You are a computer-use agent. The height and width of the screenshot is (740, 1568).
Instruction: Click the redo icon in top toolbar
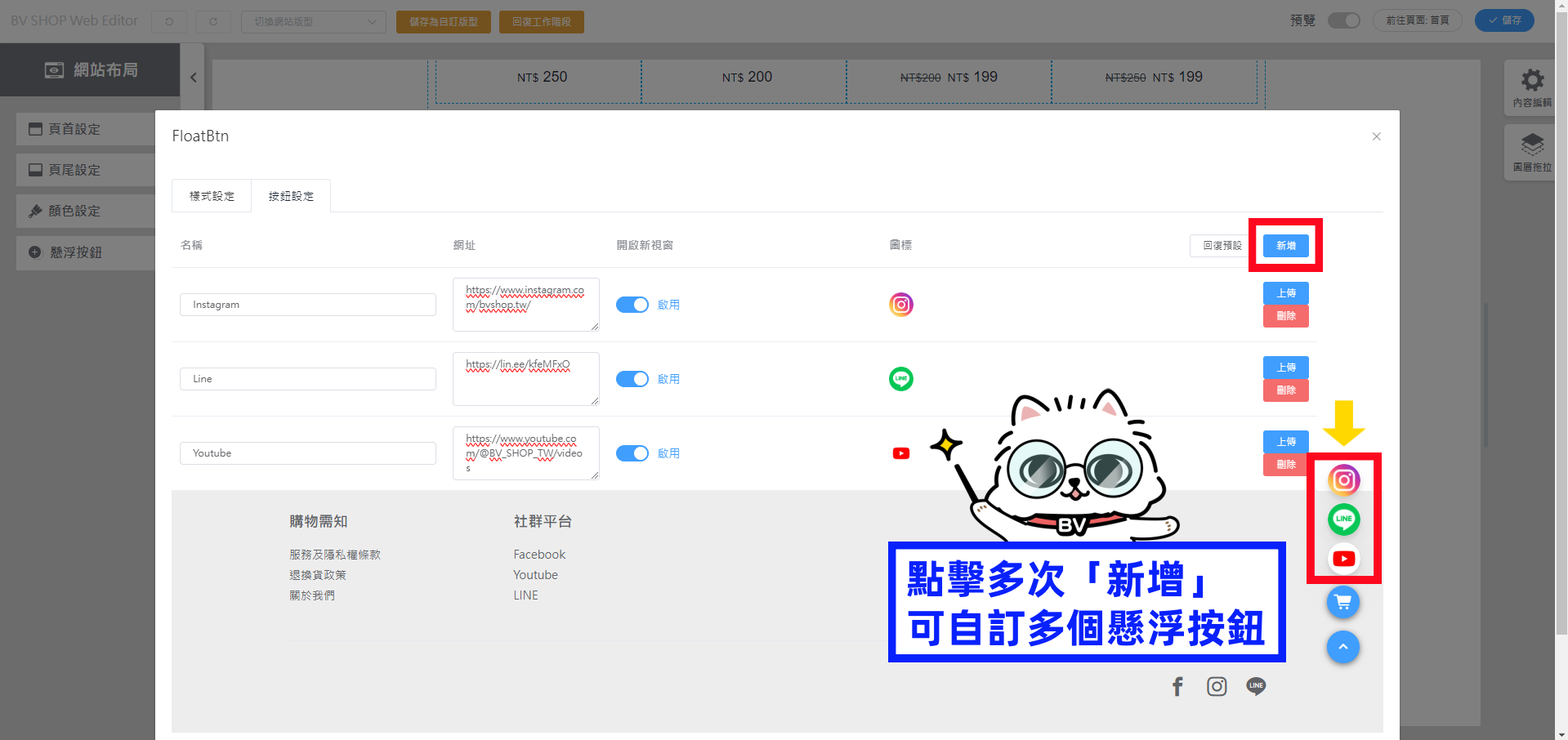[x=213, y=21]
